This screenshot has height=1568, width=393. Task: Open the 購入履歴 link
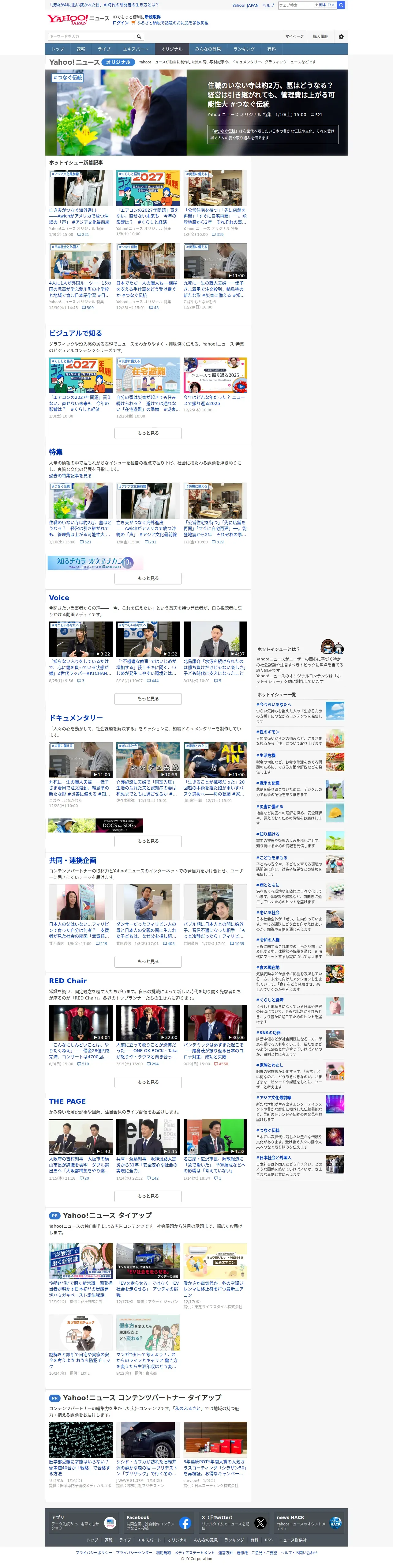(x=320, y=36)
